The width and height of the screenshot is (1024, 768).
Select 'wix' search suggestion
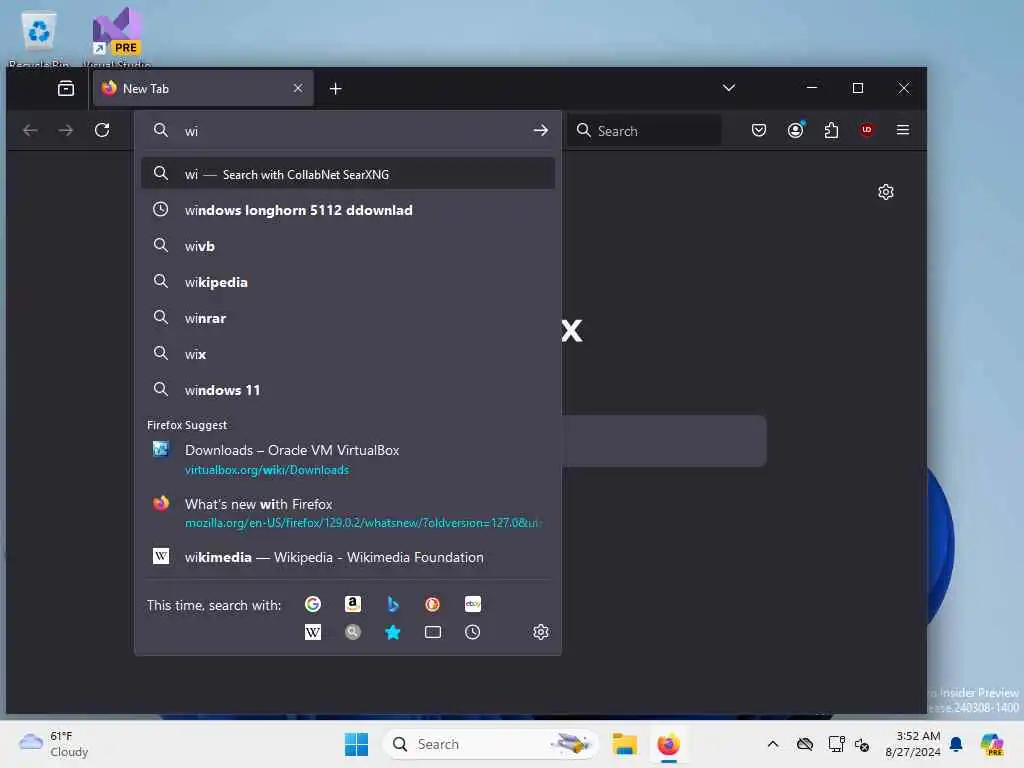[348, 353]
